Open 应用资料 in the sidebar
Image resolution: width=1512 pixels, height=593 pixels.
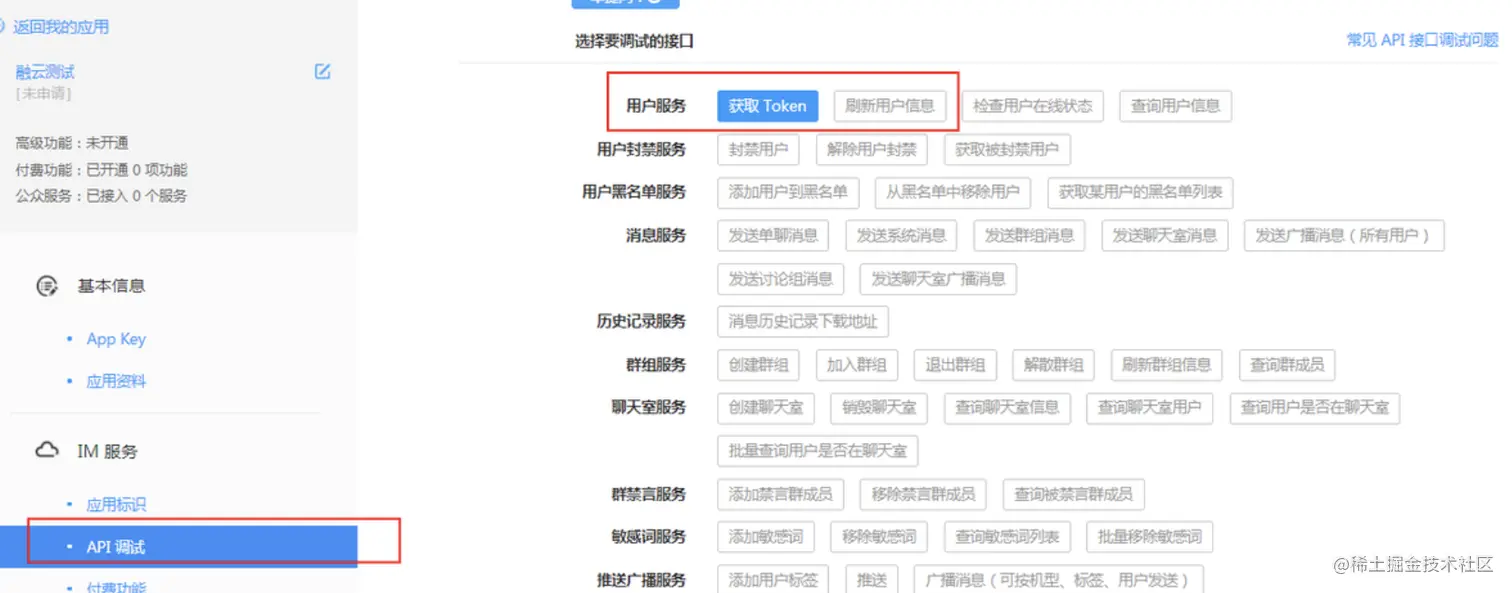click(118, 381)
